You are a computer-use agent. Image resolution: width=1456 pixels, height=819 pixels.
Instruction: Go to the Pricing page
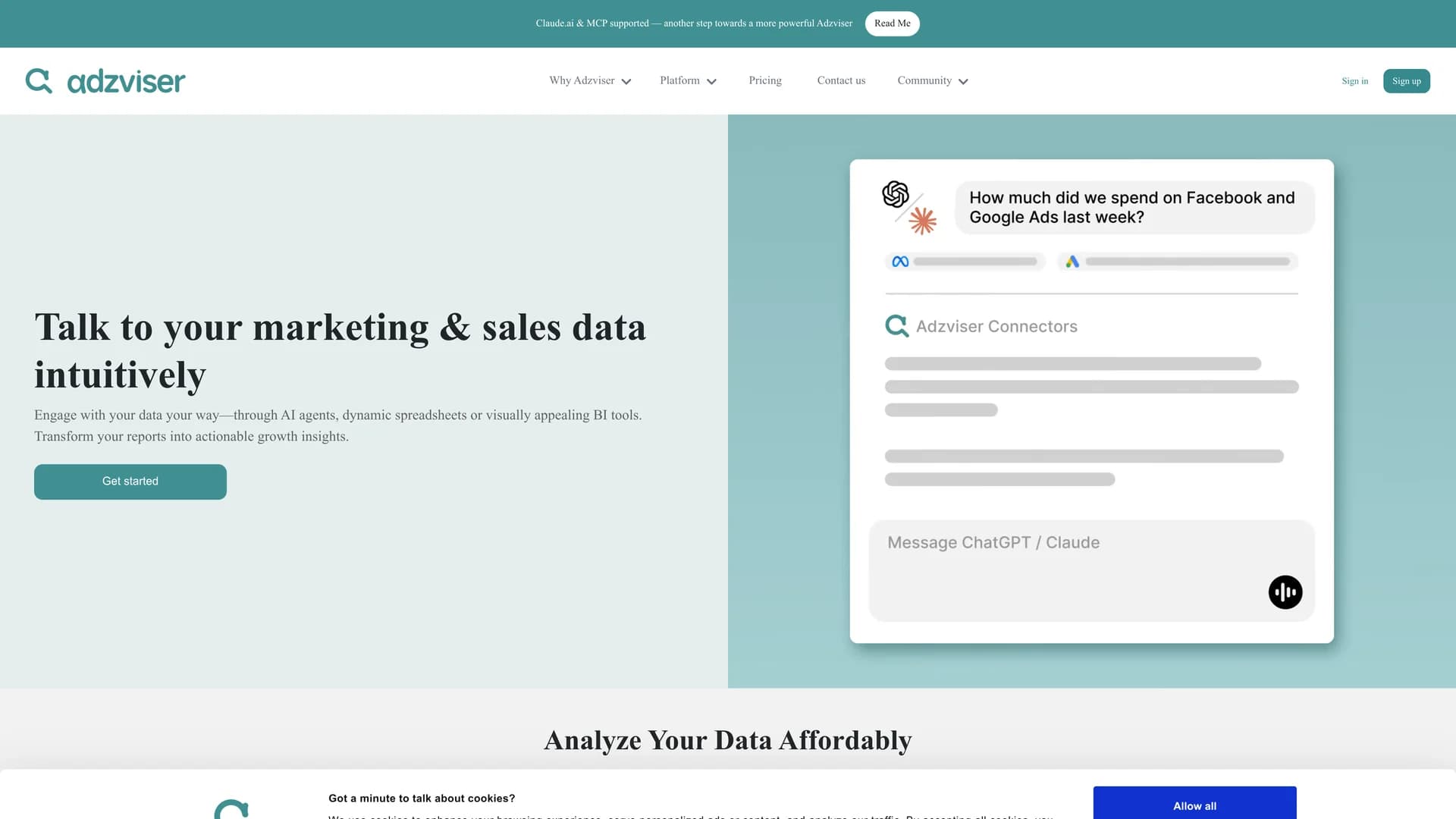765,80
